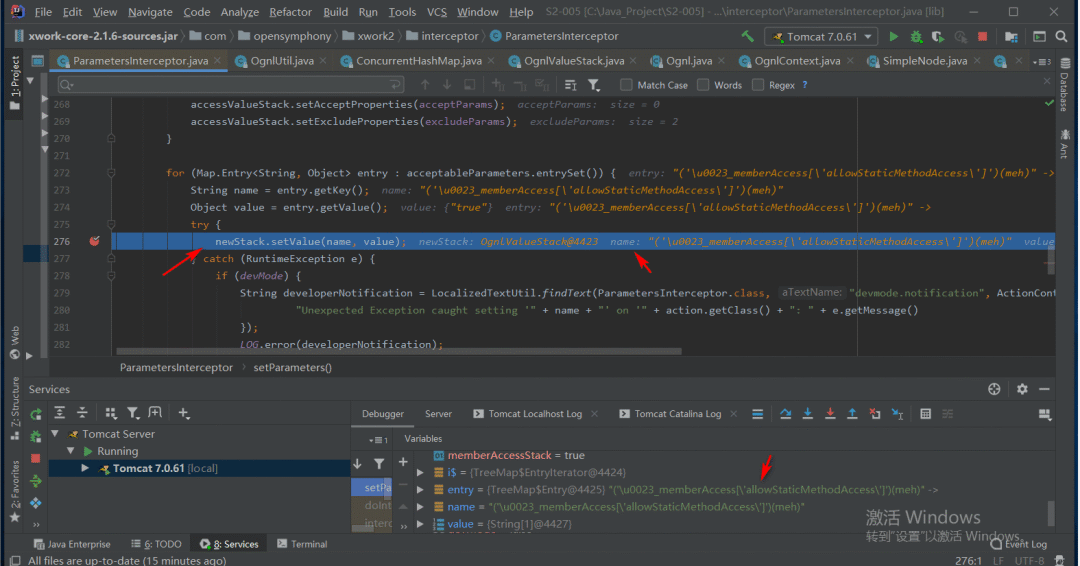Viewport: 1080px width, 566px height.
Task: Open the Server tab in Services
Action: point(438,414)
